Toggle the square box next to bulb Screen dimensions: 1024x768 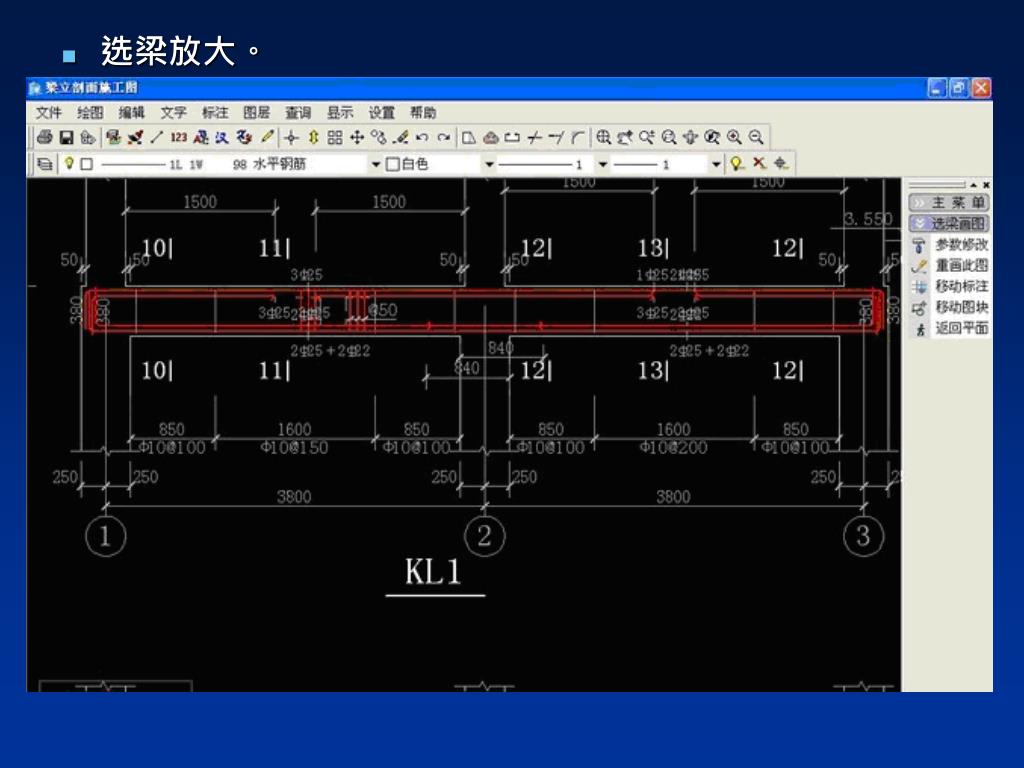coord(87,164)
